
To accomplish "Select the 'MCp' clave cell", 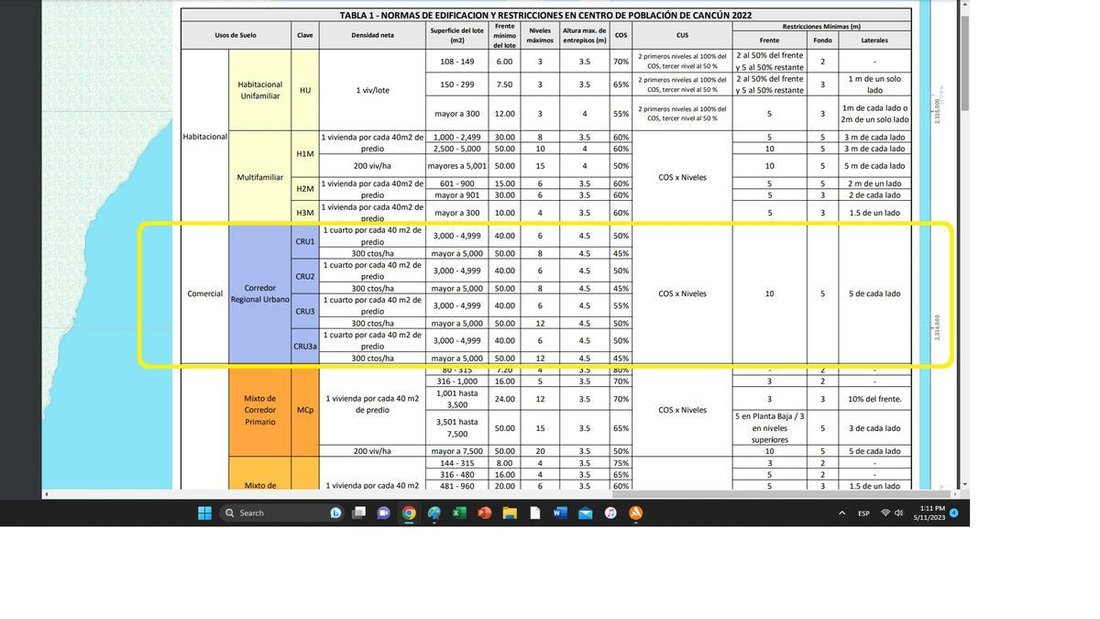I will point(305,410).
